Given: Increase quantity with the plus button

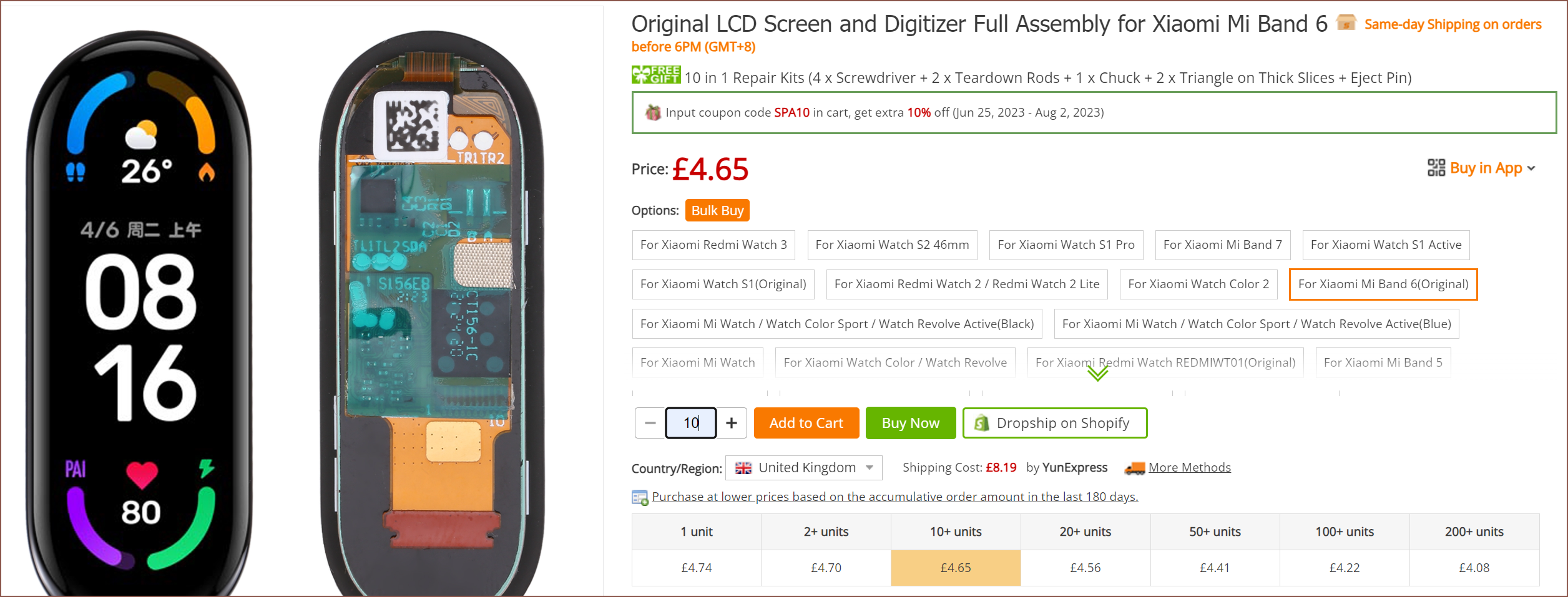Looking at the screenshot, I should coord(732,423).
